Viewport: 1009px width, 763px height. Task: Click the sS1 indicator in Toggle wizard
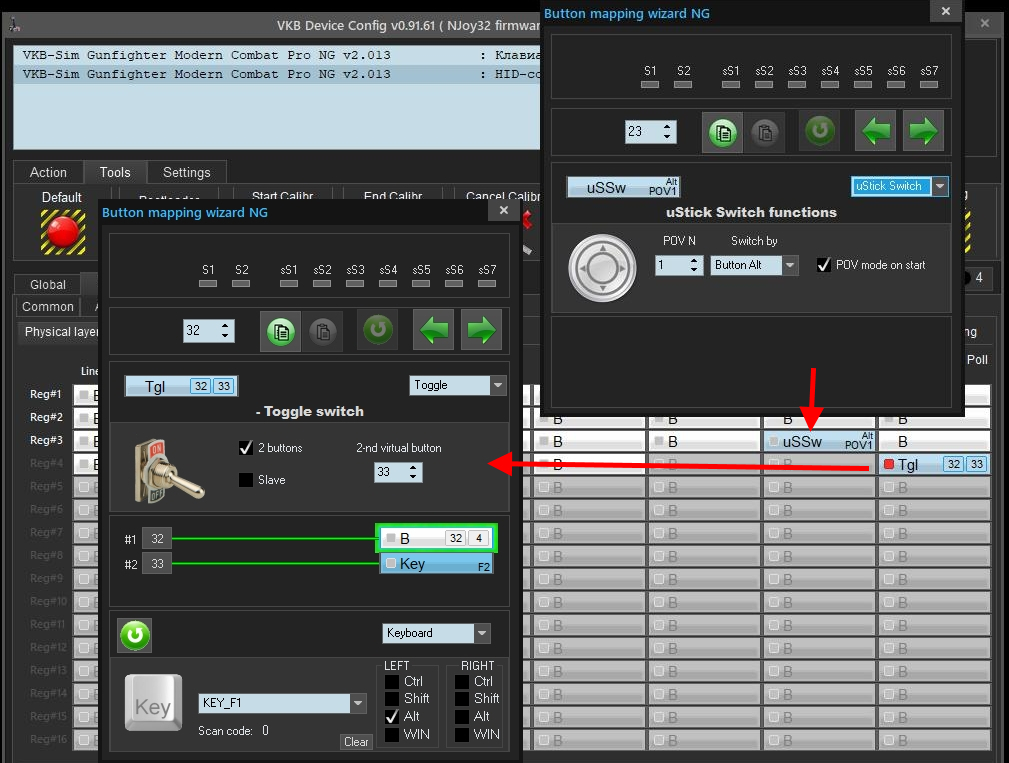click(x=289, y=283)
